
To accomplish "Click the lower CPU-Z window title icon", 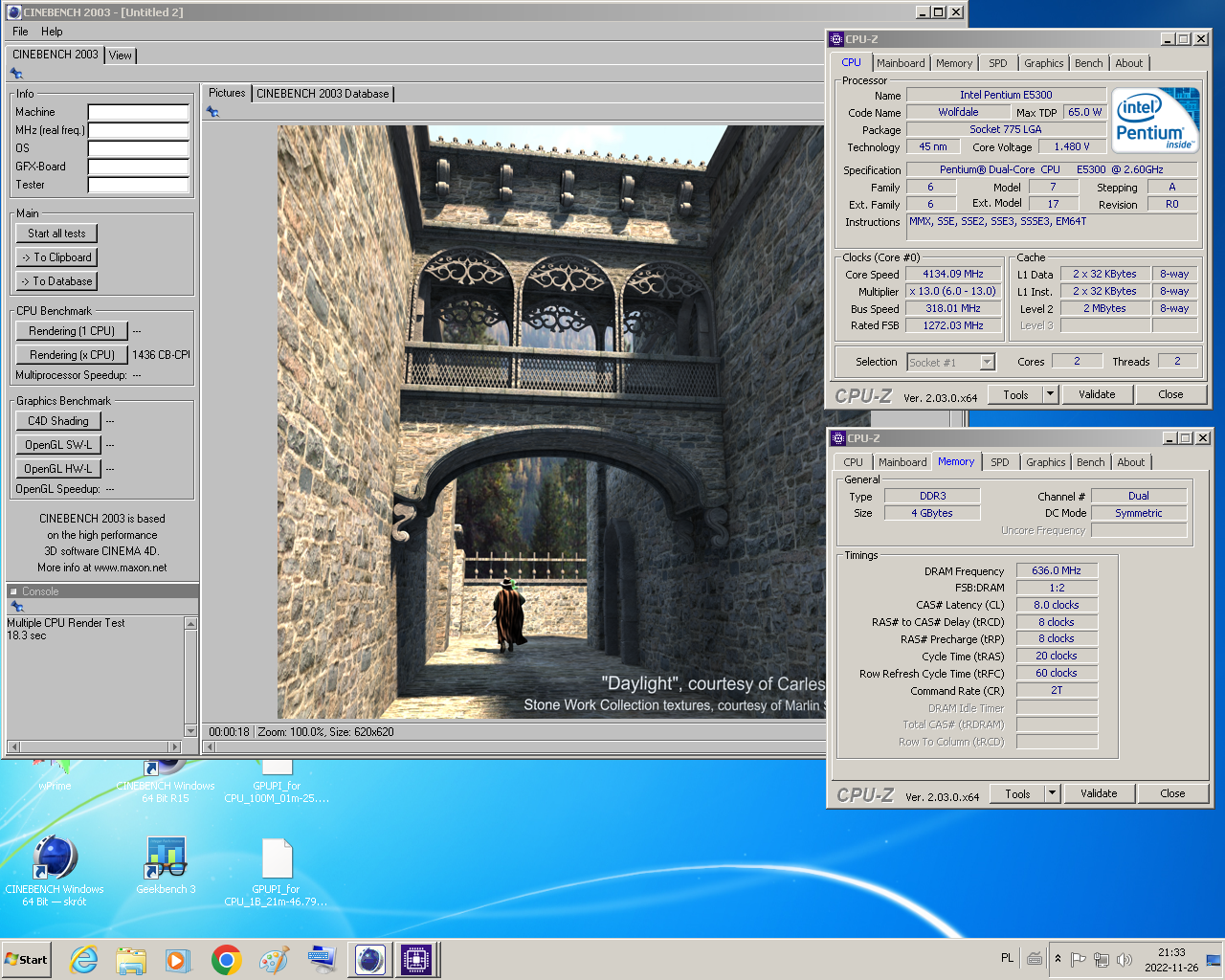I will 837,438.
